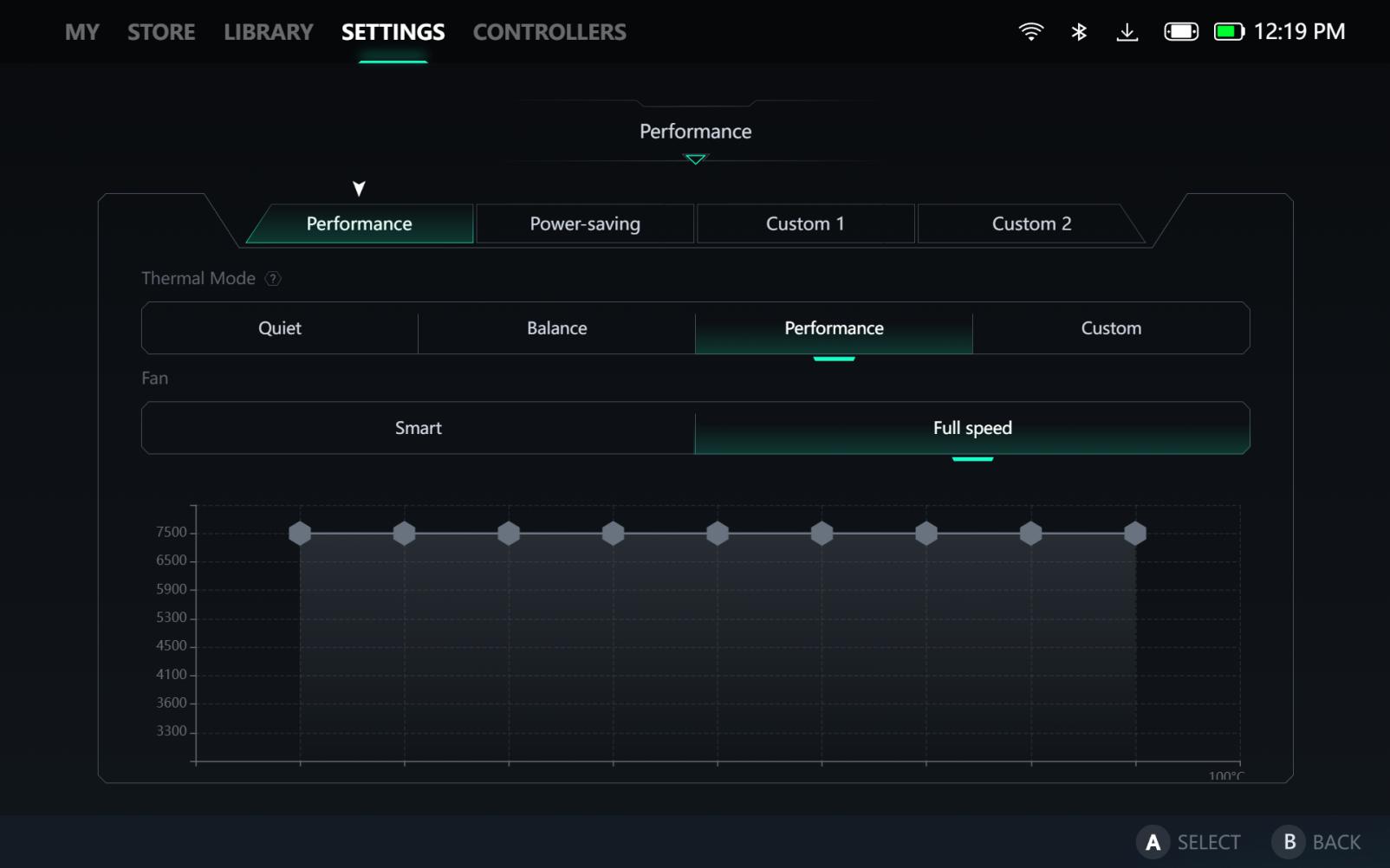Screen dimensions: 1390x868
Task: Click the first fan curve hexagon point
Action: click(x=300, y=534)
